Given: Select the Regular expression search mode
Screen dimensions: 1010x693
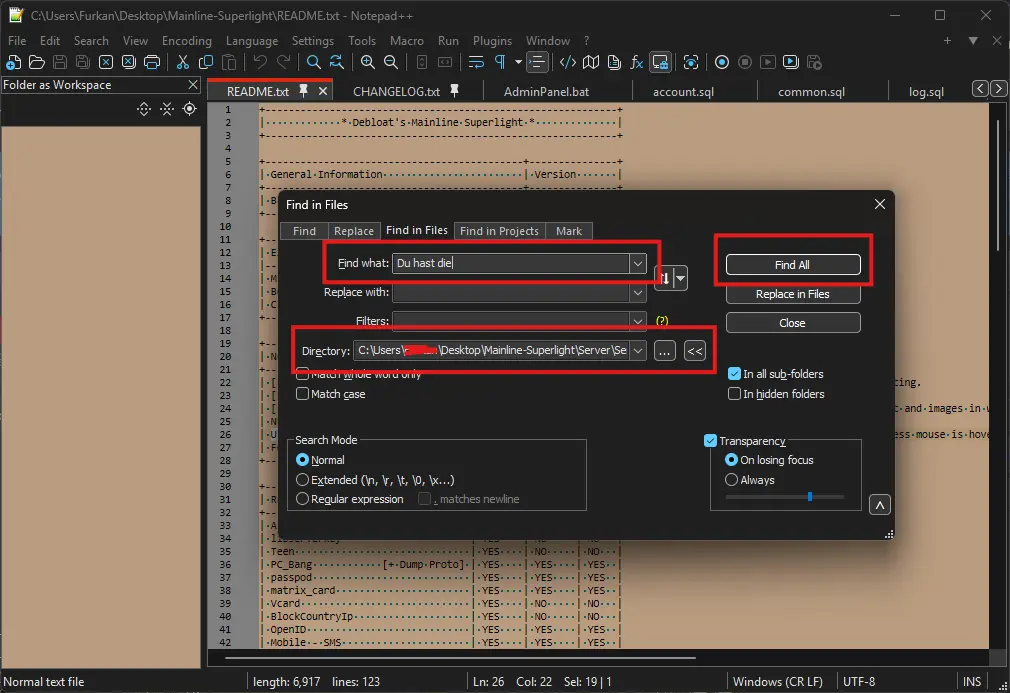Looking at the screenshot, I should pyautogui.click(x=303, y=499).
